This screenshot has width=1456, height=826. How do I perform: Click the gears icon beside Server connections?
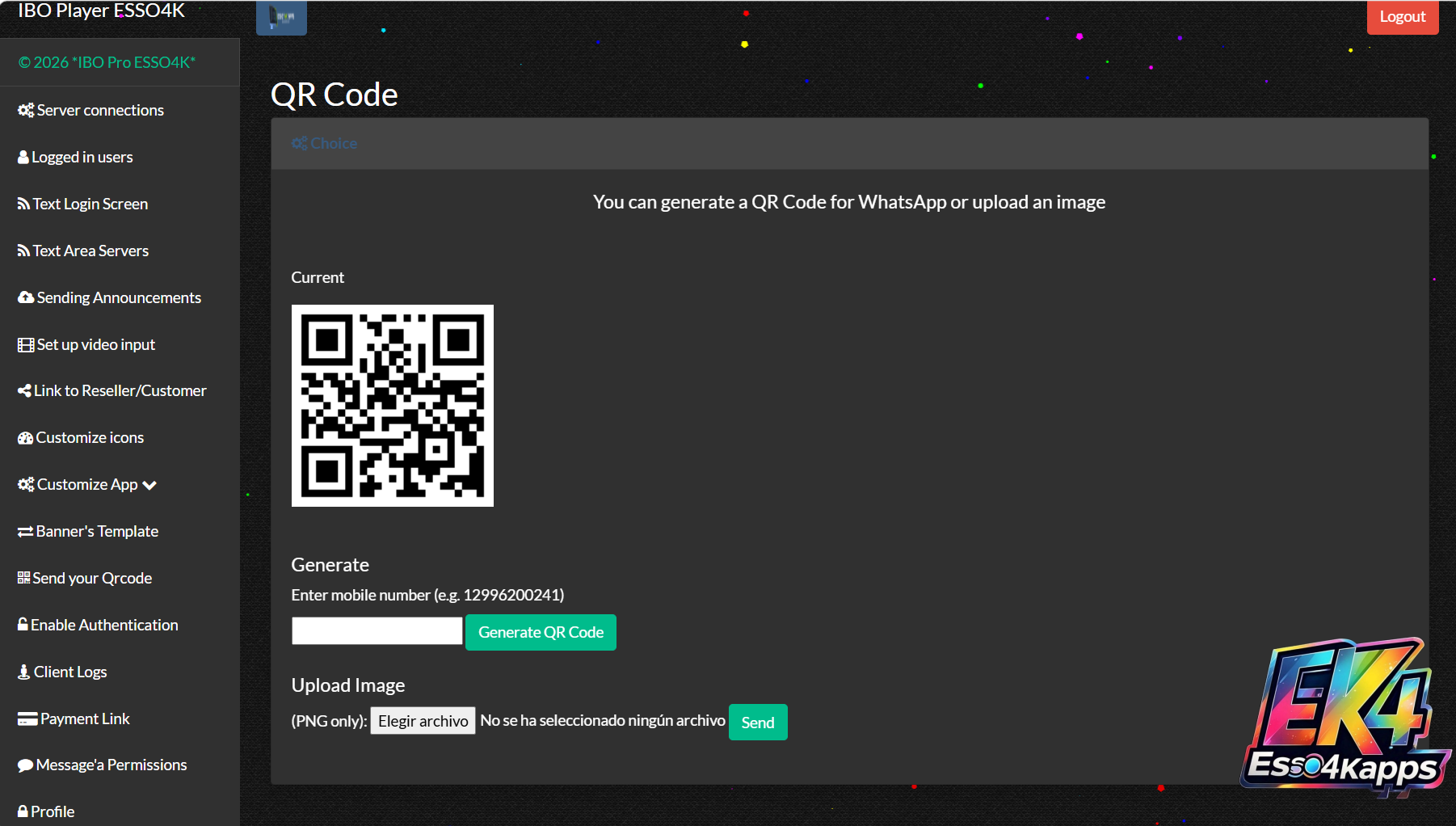[x=26, y=110]
